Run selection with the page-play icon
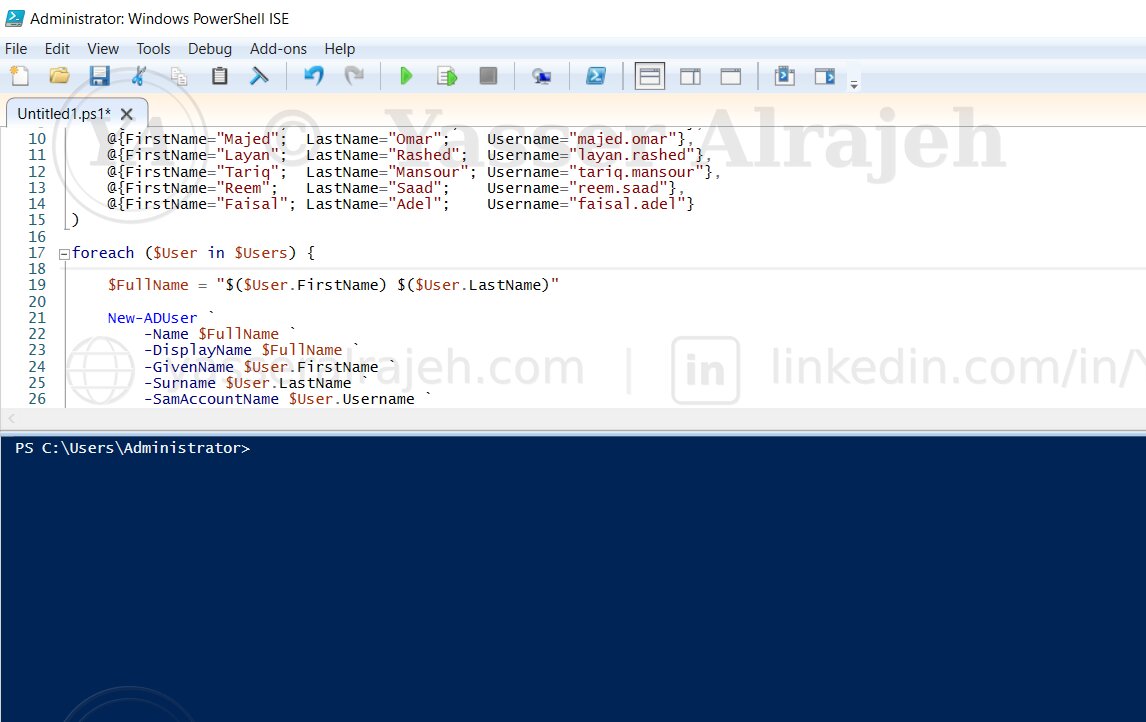The image size is (1146, 722). coord(447,76)
